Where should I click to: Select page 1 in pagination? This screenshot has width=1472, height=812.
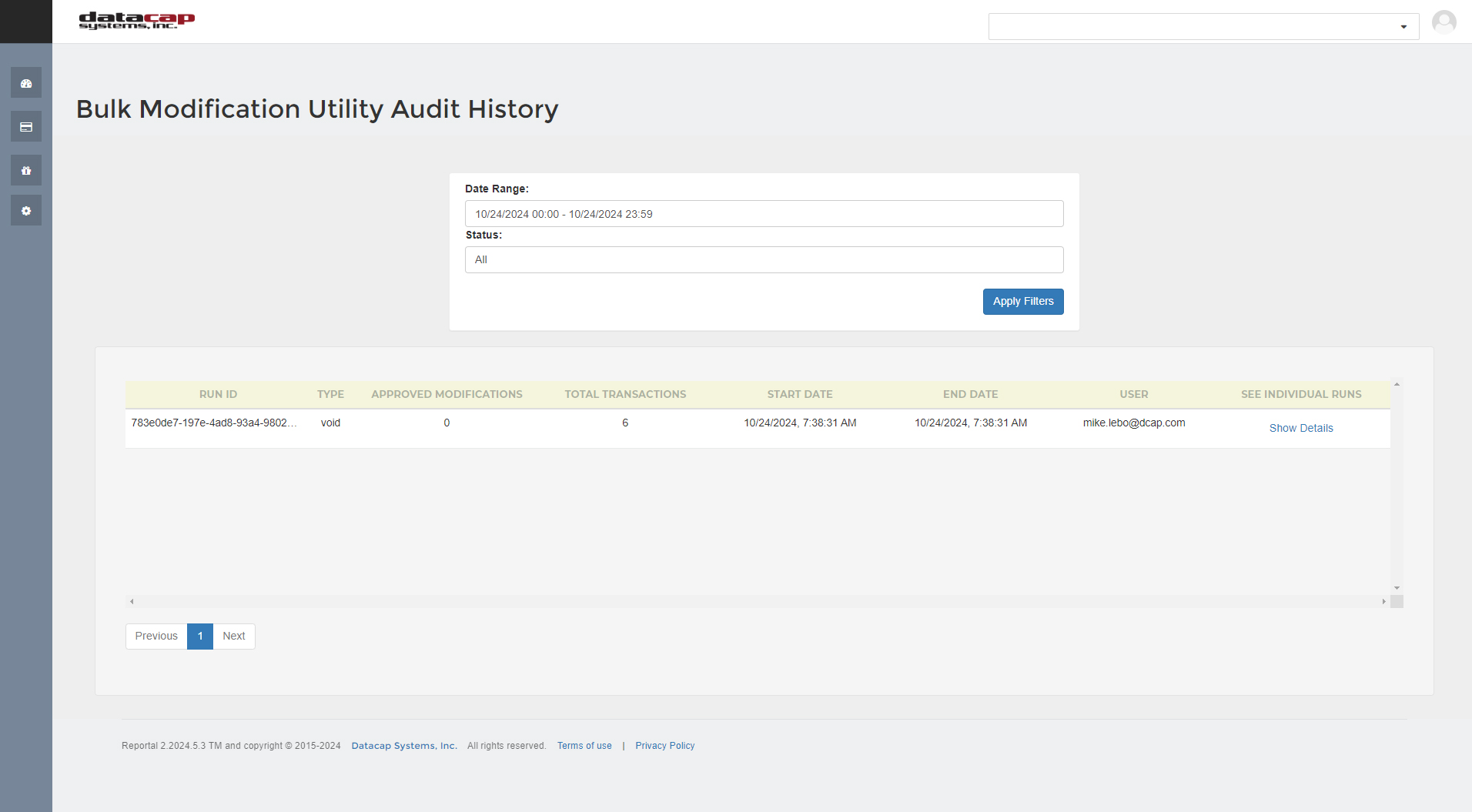[x=200, y=637]
